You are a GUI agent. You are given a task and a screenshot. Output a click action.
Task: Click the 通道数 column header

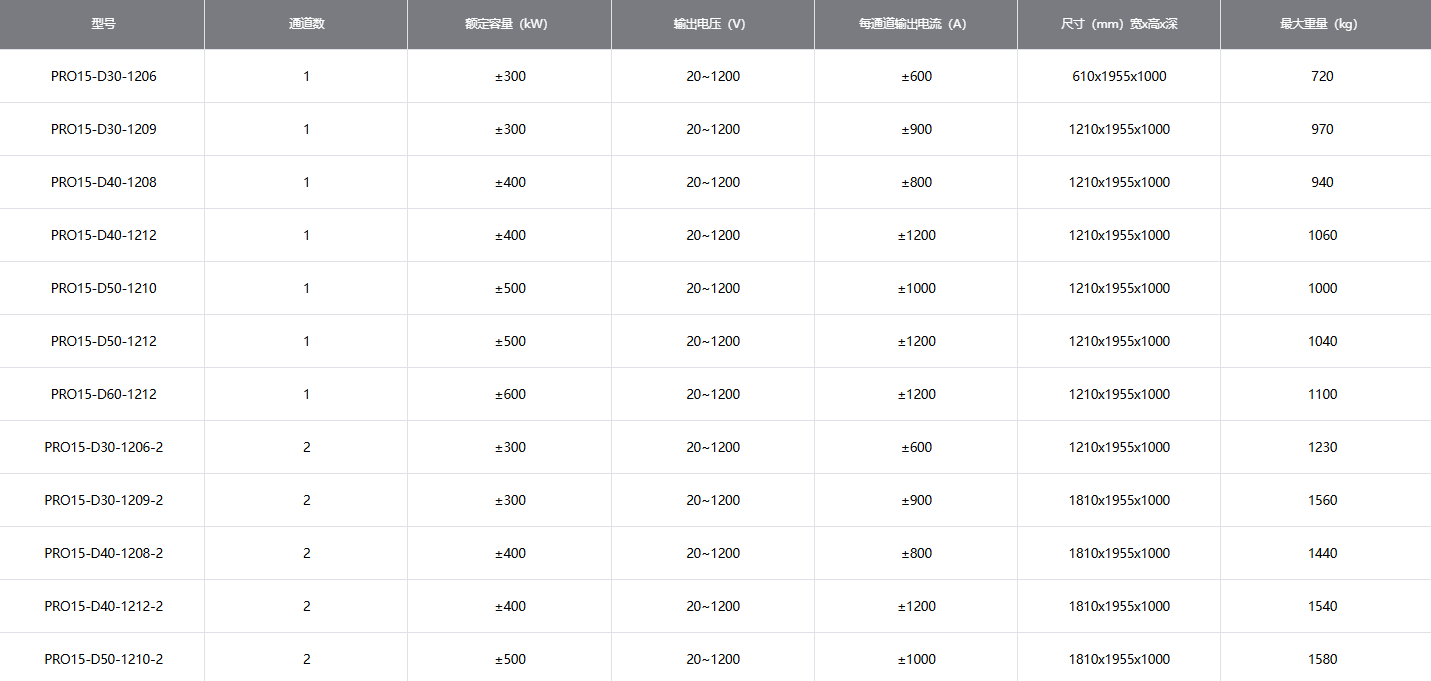click(306, 24)
